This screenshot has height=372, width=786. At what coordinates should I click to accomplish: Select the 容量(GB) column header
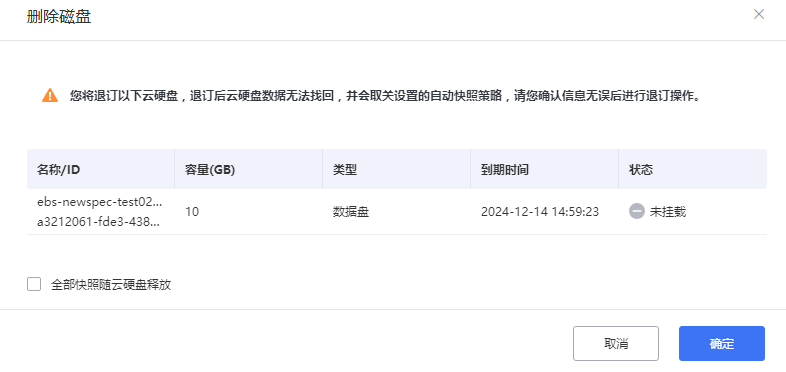pyautogui.click(x=210, y=169)
